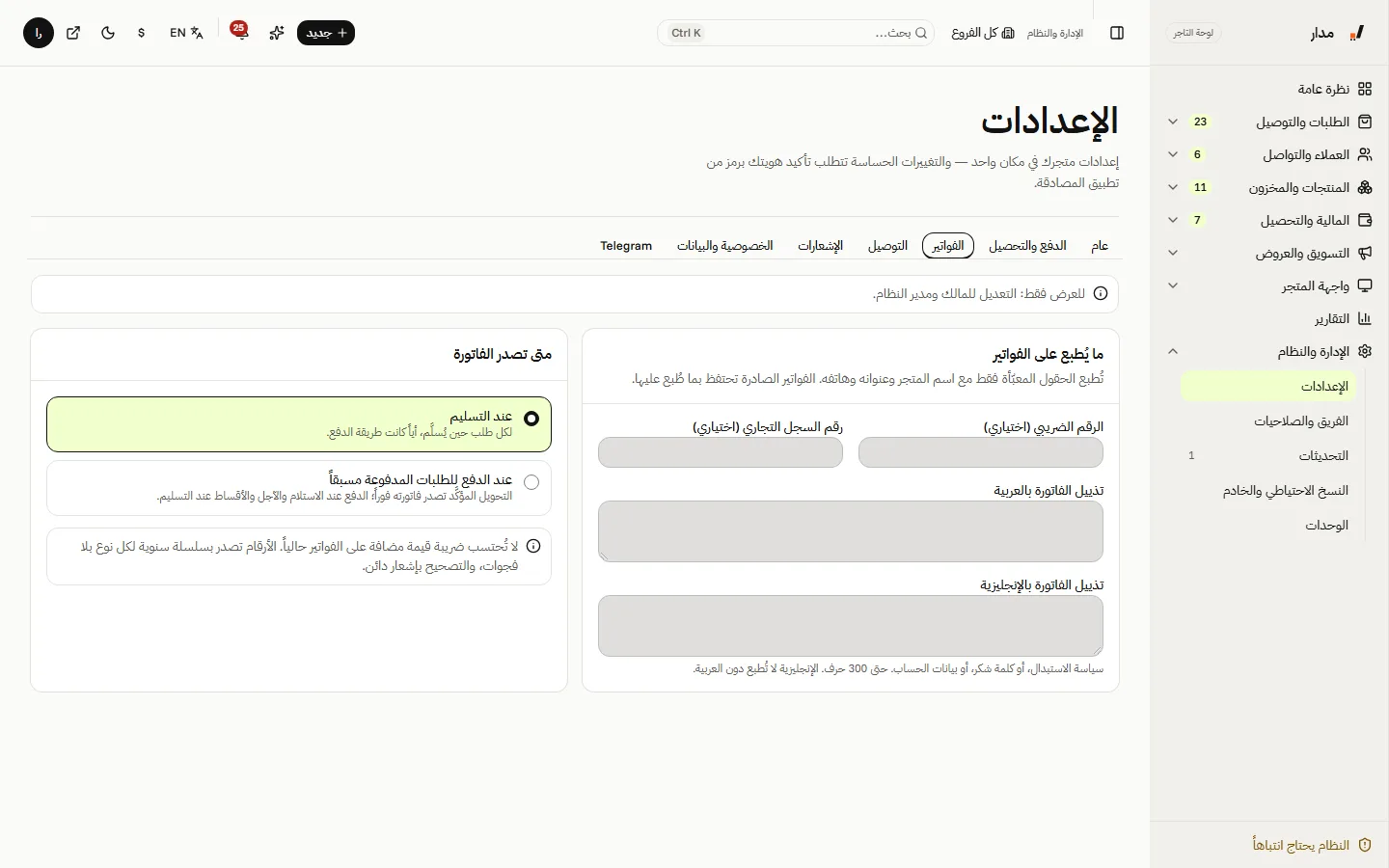The width and height of the screenshot is (1389, 868).
Task: Select عند الدفع للطلبات المدفوعة مسبقاً radio
Action: point(299,488)
